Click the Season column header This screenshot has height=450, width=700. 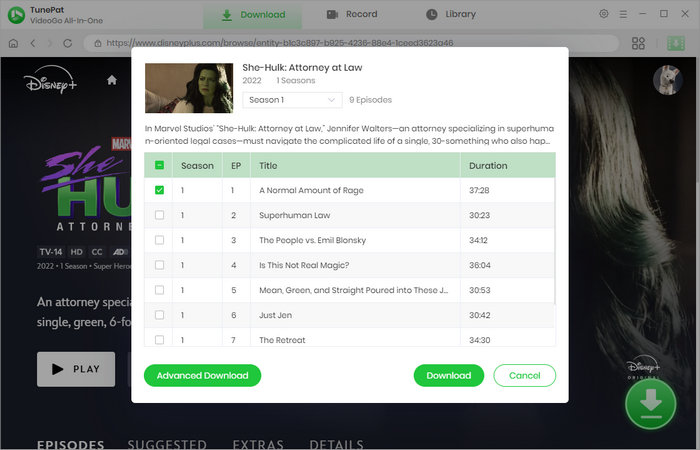197,166
